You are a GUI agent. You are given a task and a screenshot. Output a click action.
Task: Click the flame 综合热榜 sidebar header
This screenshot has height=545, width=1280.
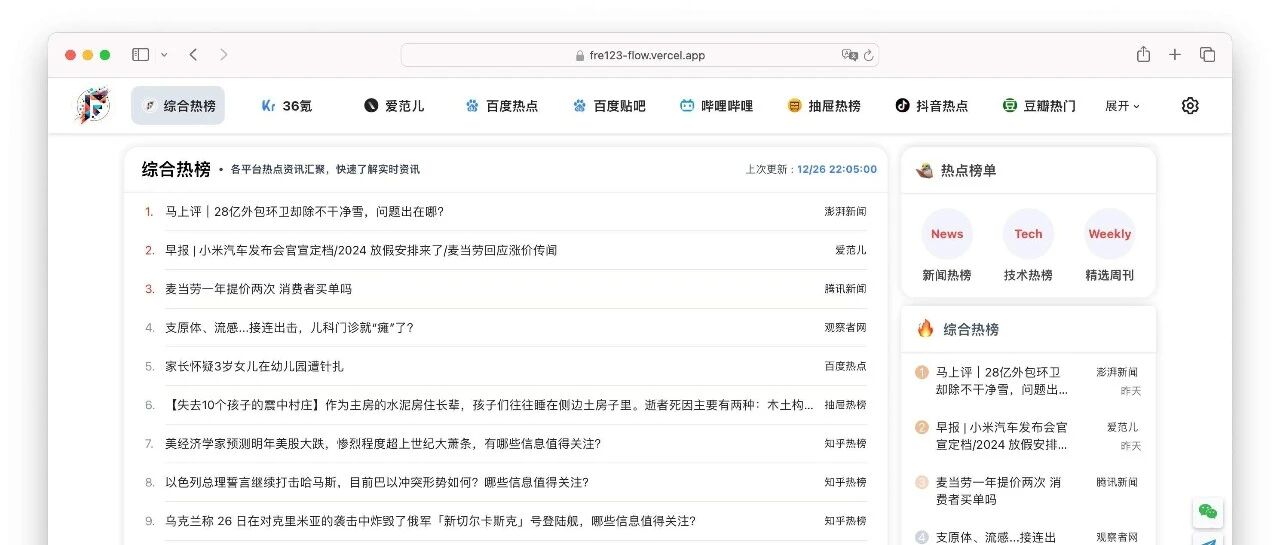click(x=1028, y=329)
